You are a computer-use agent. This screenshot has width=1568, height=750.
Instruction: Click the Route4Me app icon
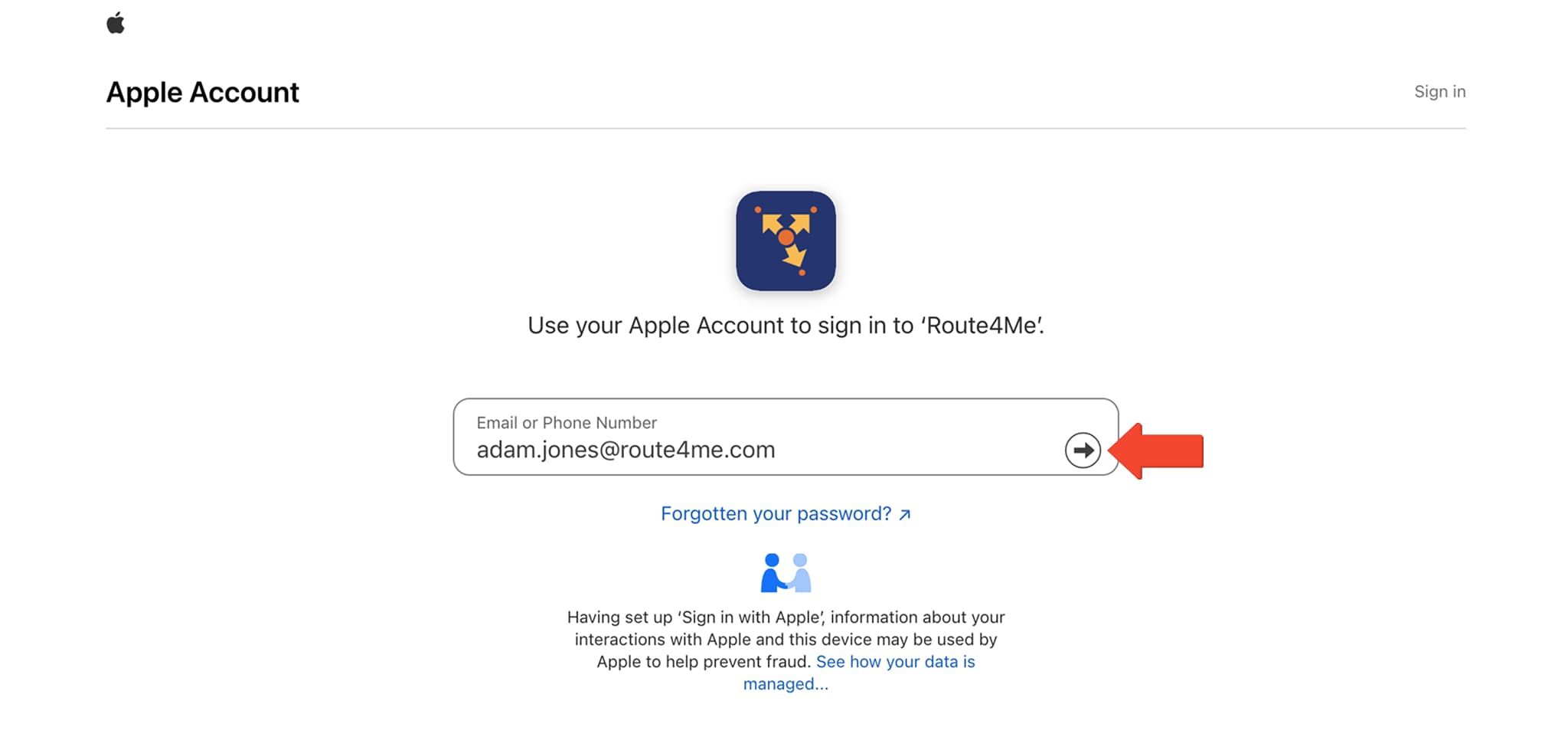coord(786,241)
